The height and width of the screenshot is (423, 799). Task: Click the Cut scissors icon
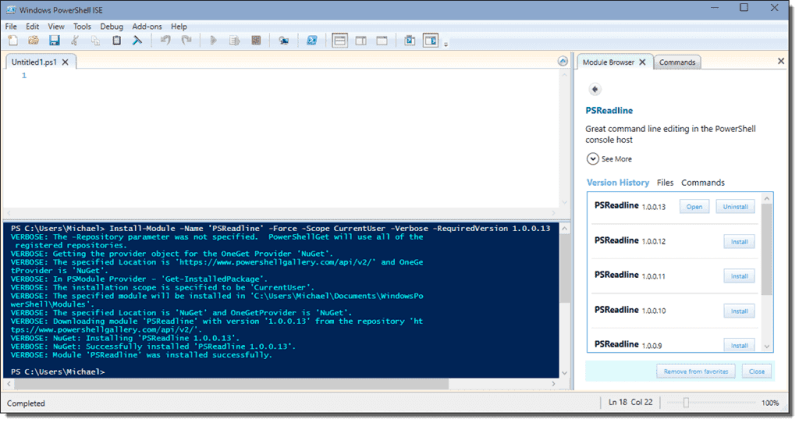[x=75, y=40]
